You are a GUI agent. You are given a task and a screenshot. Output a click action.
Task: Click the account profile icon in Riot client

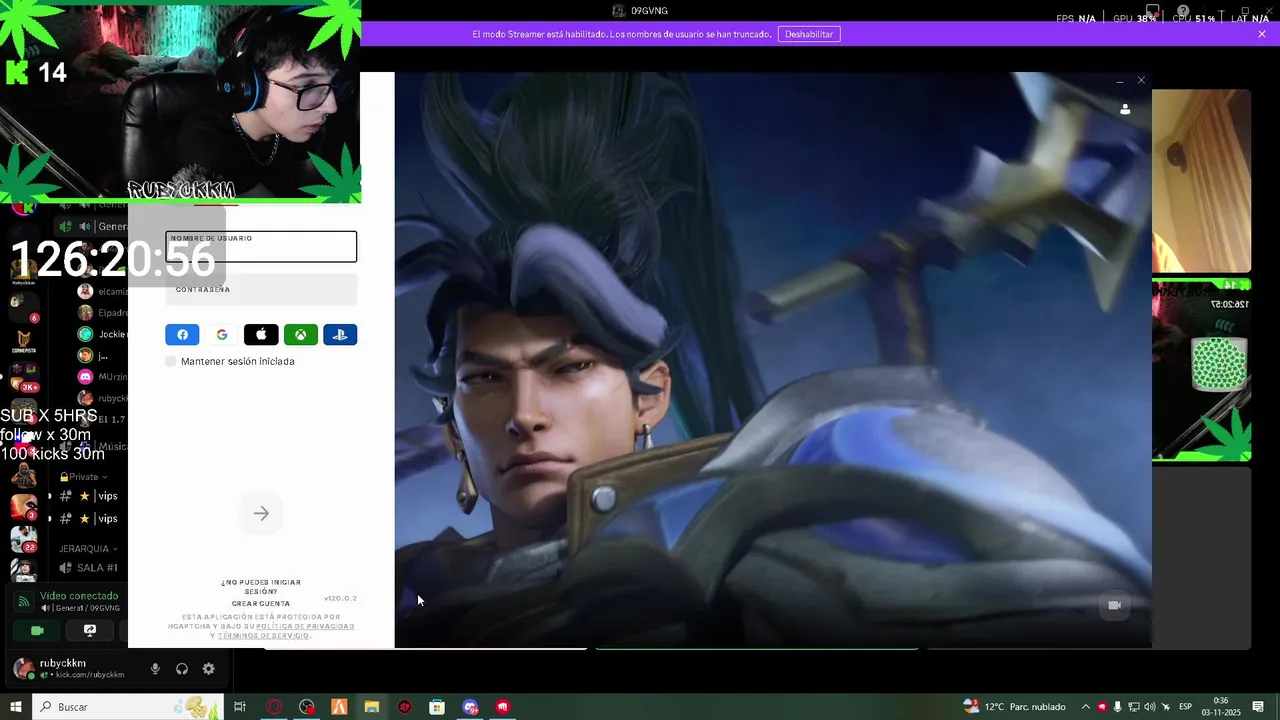tap(1125, 109)
